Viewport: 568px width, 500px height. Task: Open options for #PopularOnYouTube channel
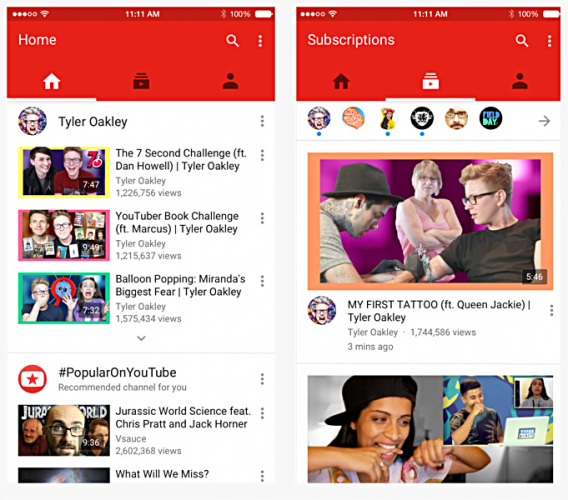tap(262, 379)
